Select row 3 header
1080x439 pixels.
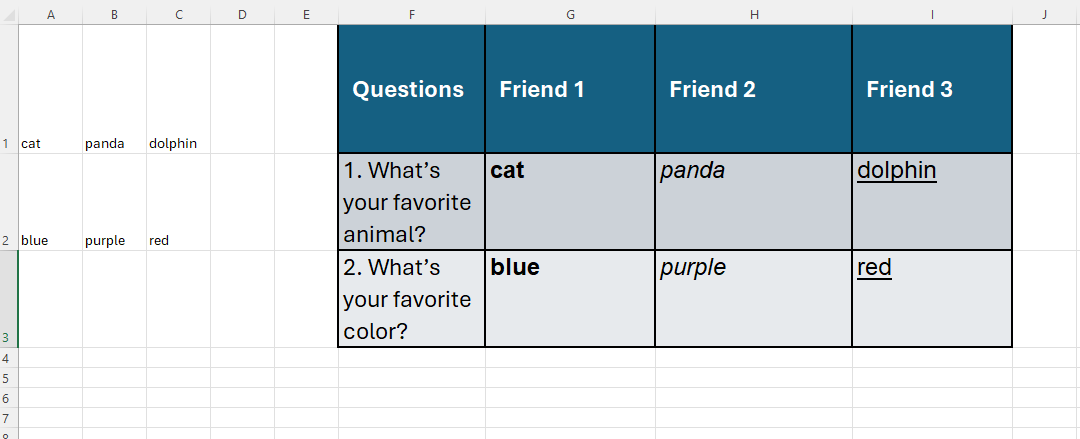[9, 299]
